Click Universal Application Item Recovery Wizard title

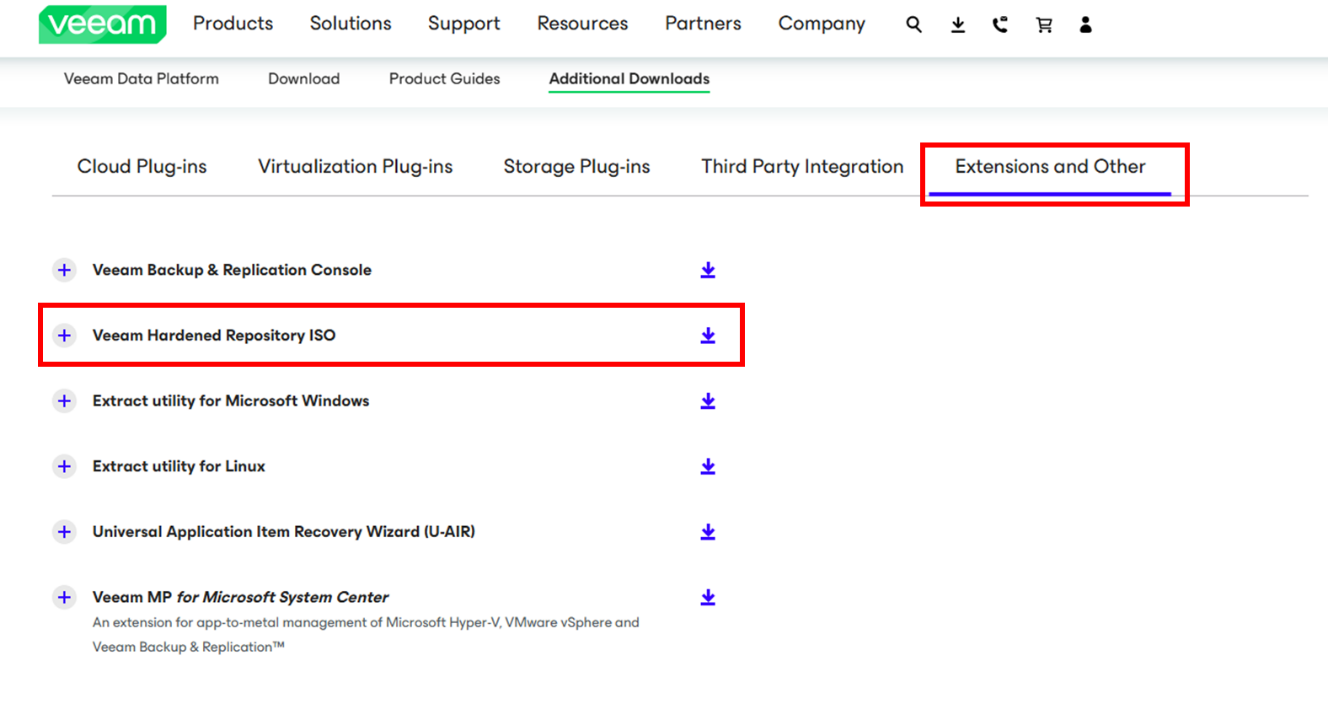(284, 532)
